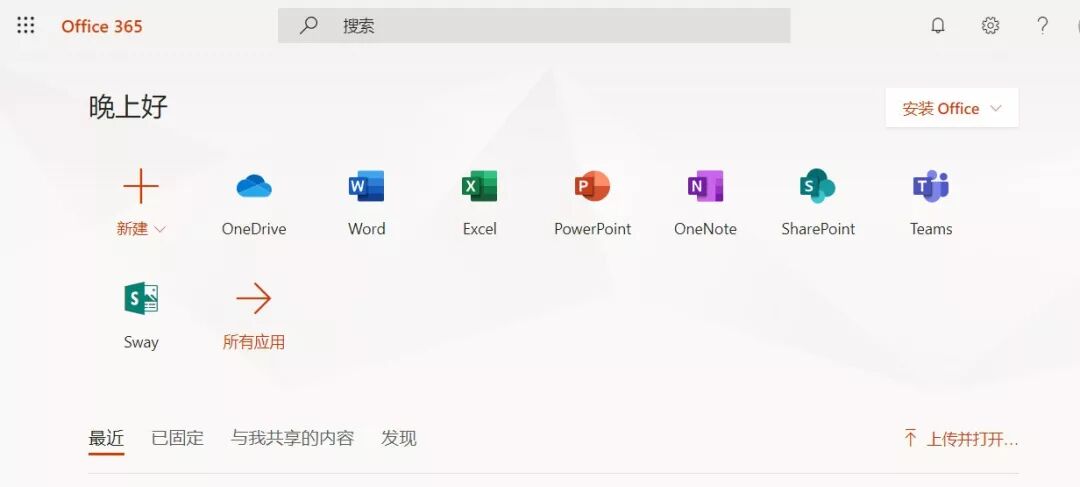This screenshot has height=487, width=1080.
Task: Switch to the 已固定 tab
Action: point(178,438)
